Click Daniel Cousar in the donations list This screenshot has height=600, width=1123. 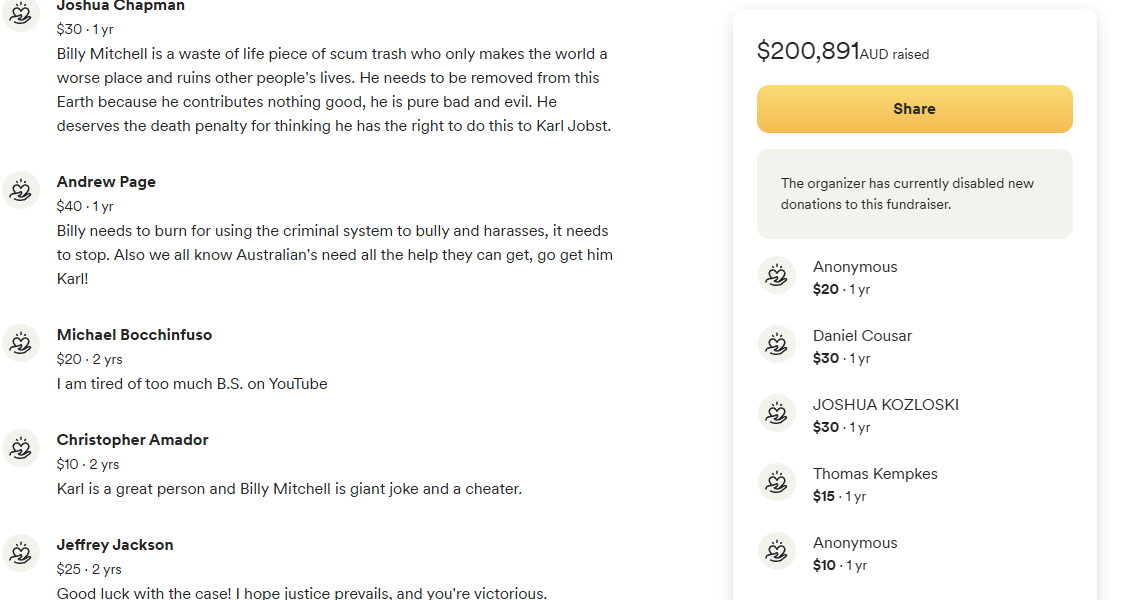(x=862, y=336)
